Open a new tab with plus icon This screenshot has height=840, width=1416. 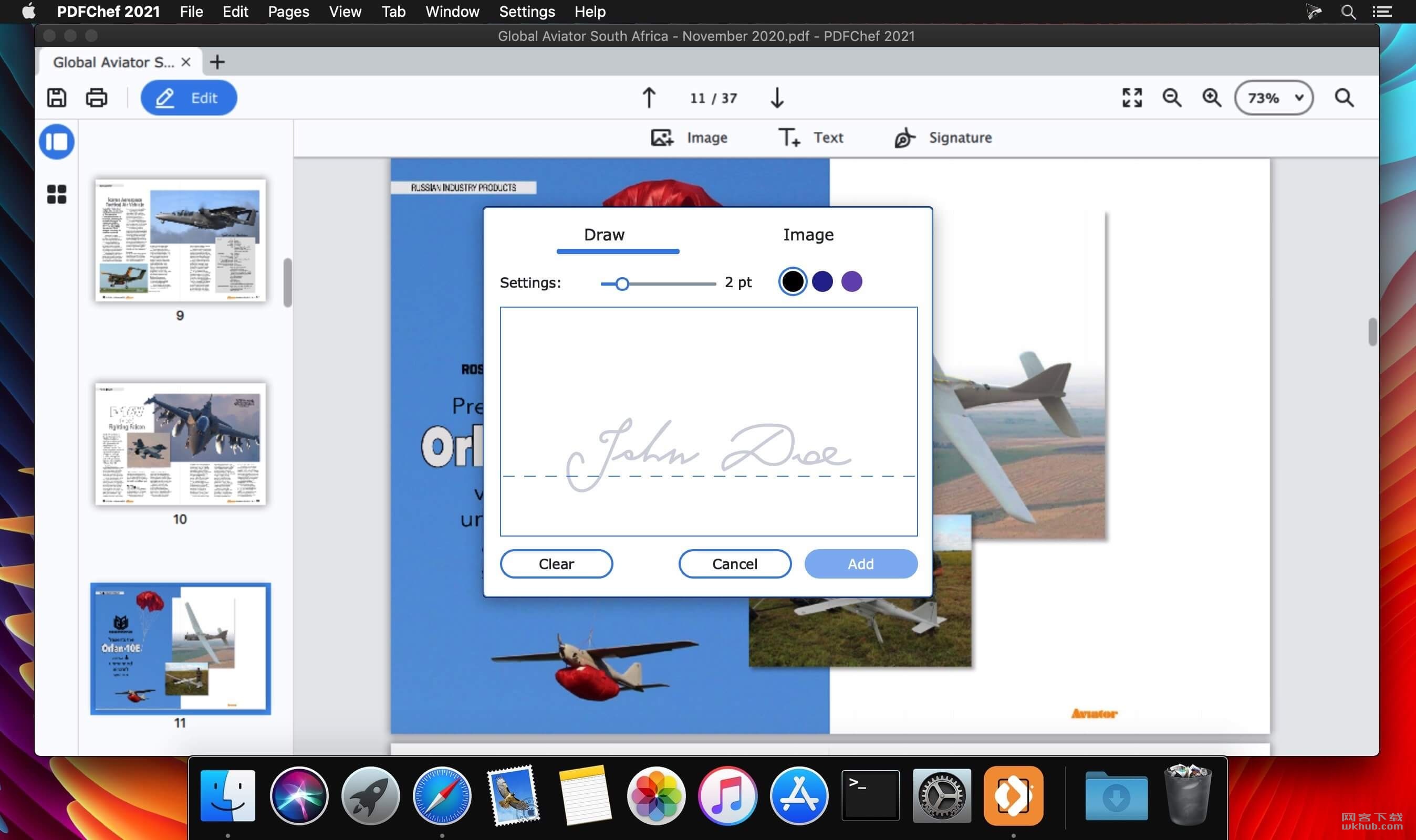217,62
